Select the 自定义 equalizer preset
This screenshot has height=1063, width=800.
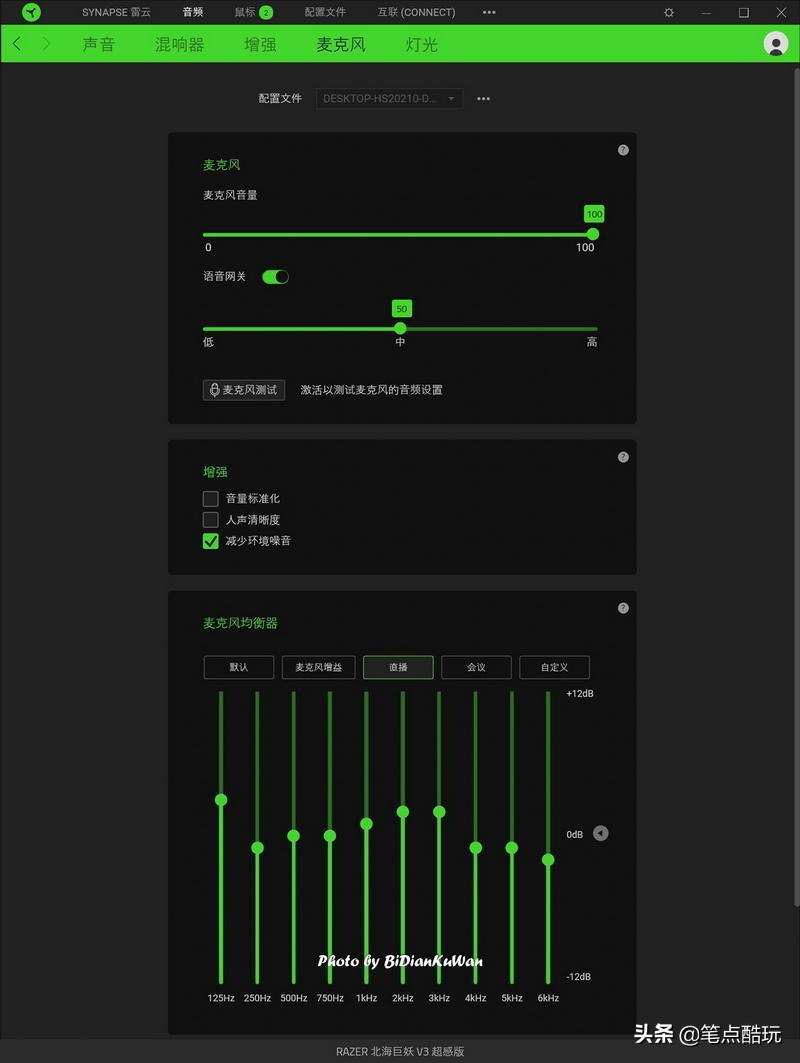click(x=554, y=667)
